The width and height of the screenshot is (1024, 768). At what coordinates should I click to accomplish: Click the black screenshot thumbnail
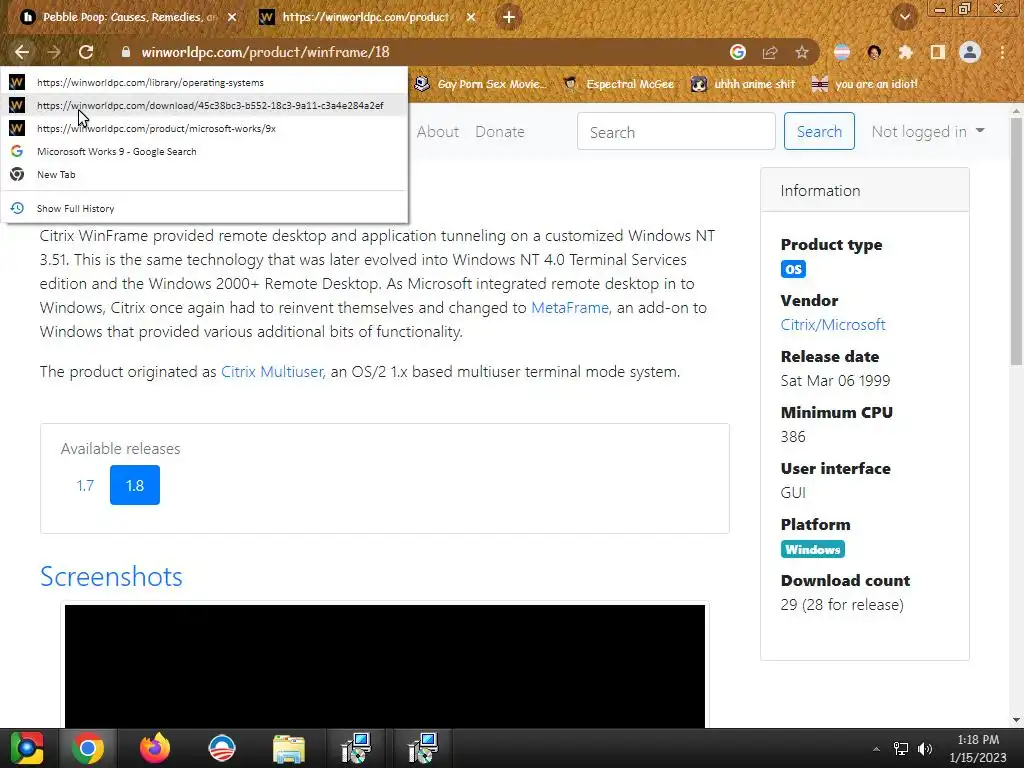click(x=385, y=666)
